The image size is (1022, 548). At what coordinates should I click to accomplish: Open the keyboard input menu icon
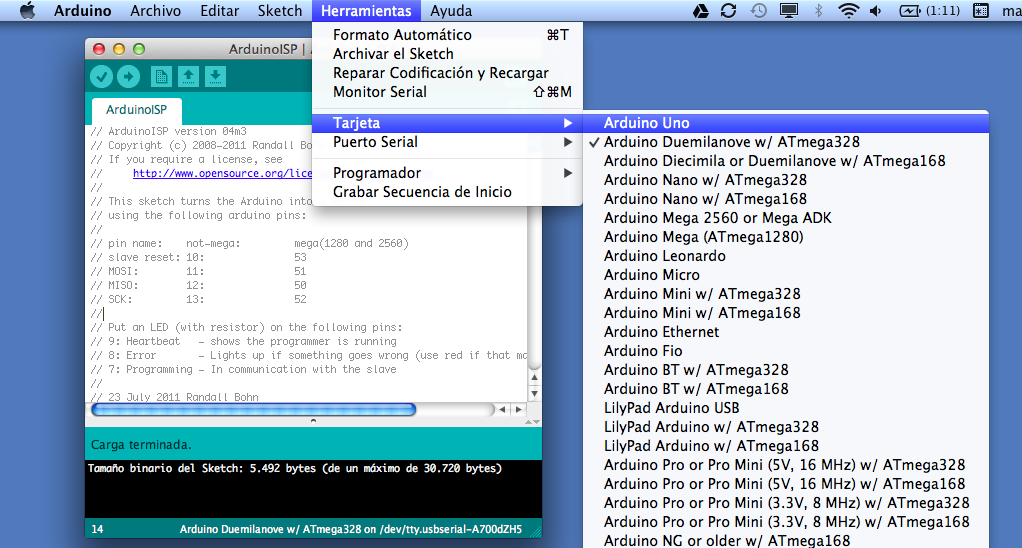coord(980,10)
